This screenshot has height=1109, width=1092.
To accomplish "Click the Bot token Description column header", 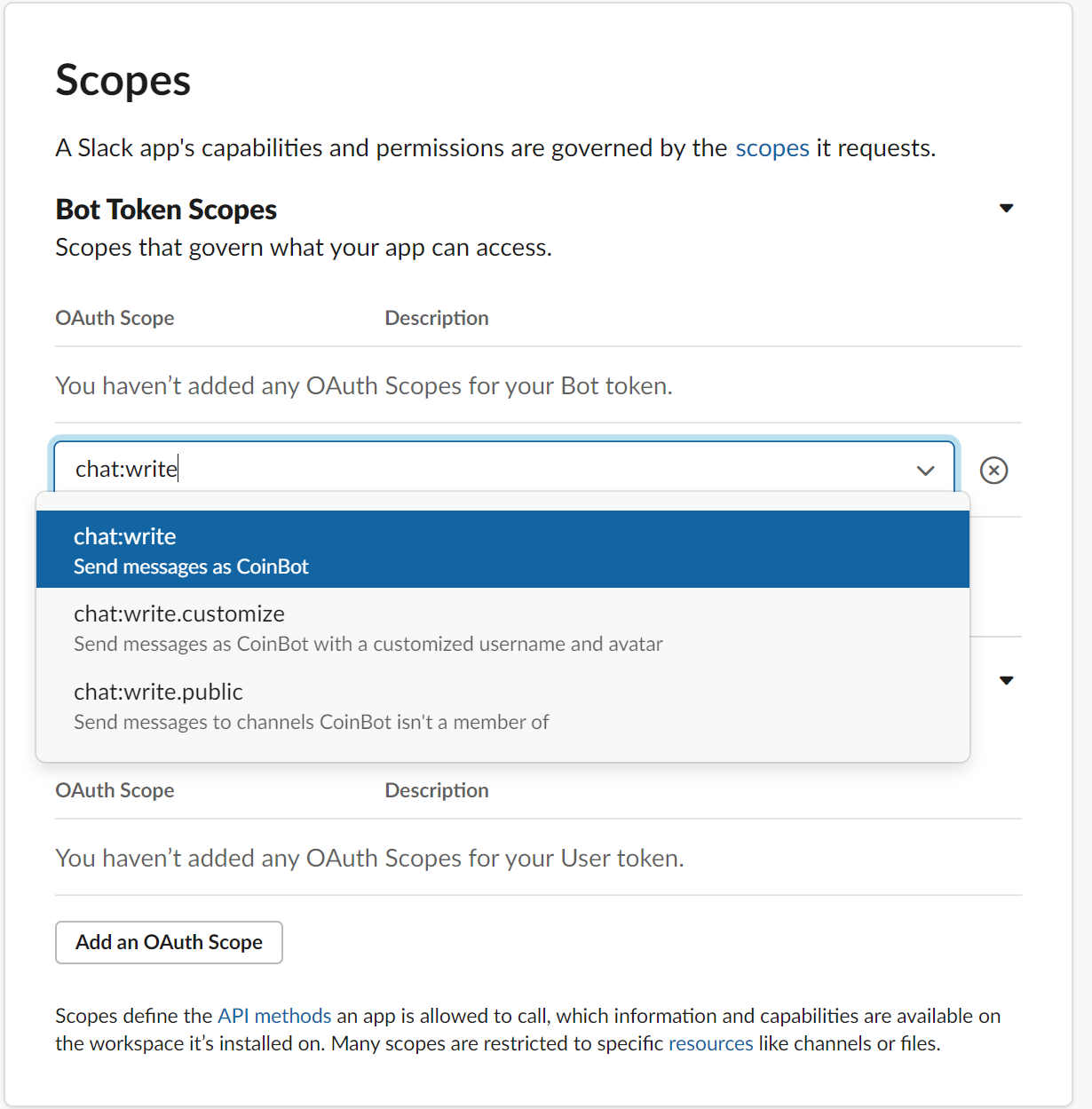I will point(436,318).
